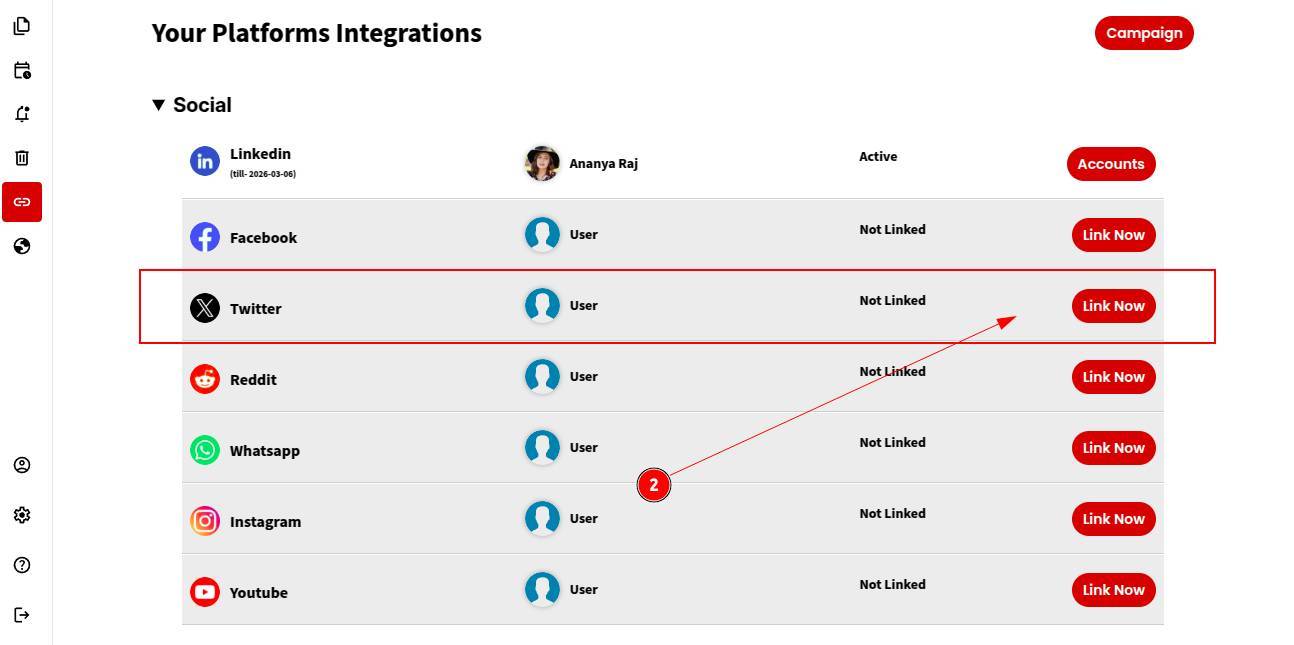Click Link Now for Whatsapp
Viewport: 1294px width, 645px height.
[x=1113, y=448]
